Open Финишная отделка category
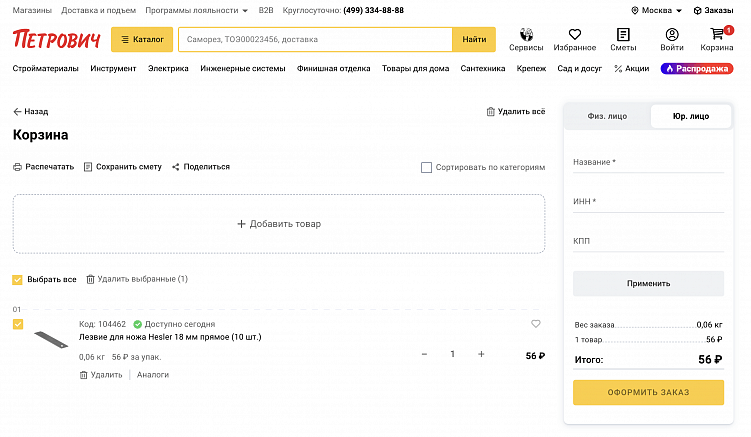Screen dimensions: 751x437 333,69
